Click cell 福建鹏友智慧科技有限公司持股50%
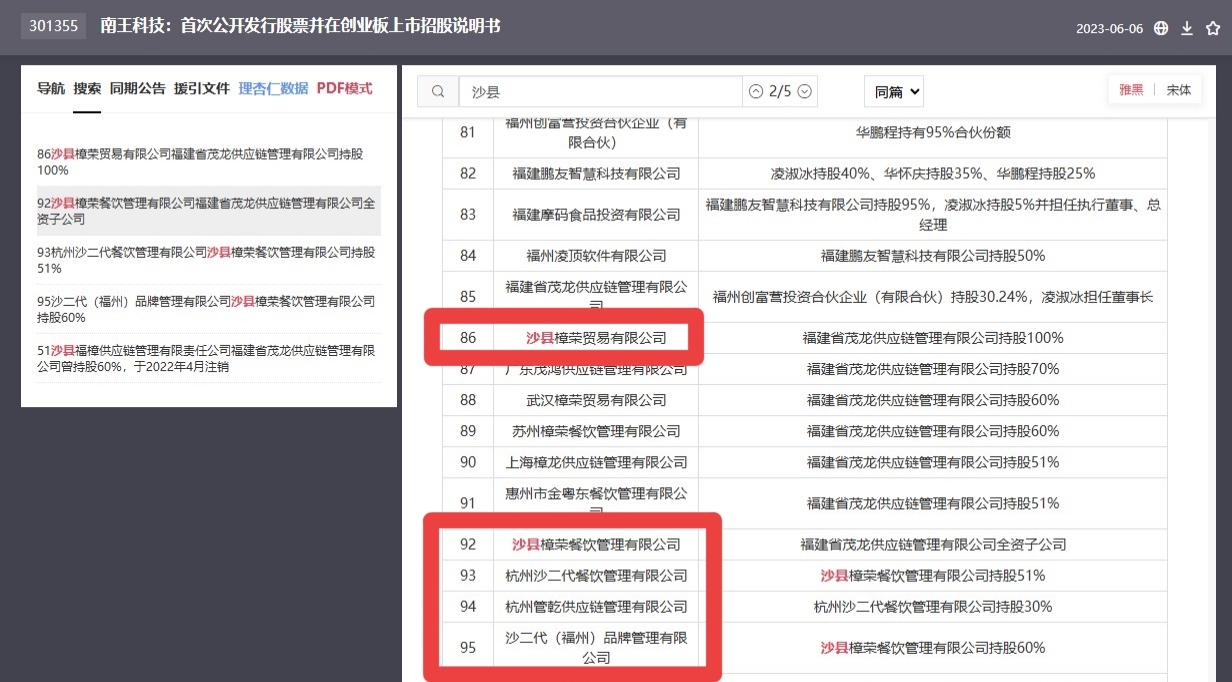The image size is (1232, 682). pyautogui.click(x=933, y=255)
